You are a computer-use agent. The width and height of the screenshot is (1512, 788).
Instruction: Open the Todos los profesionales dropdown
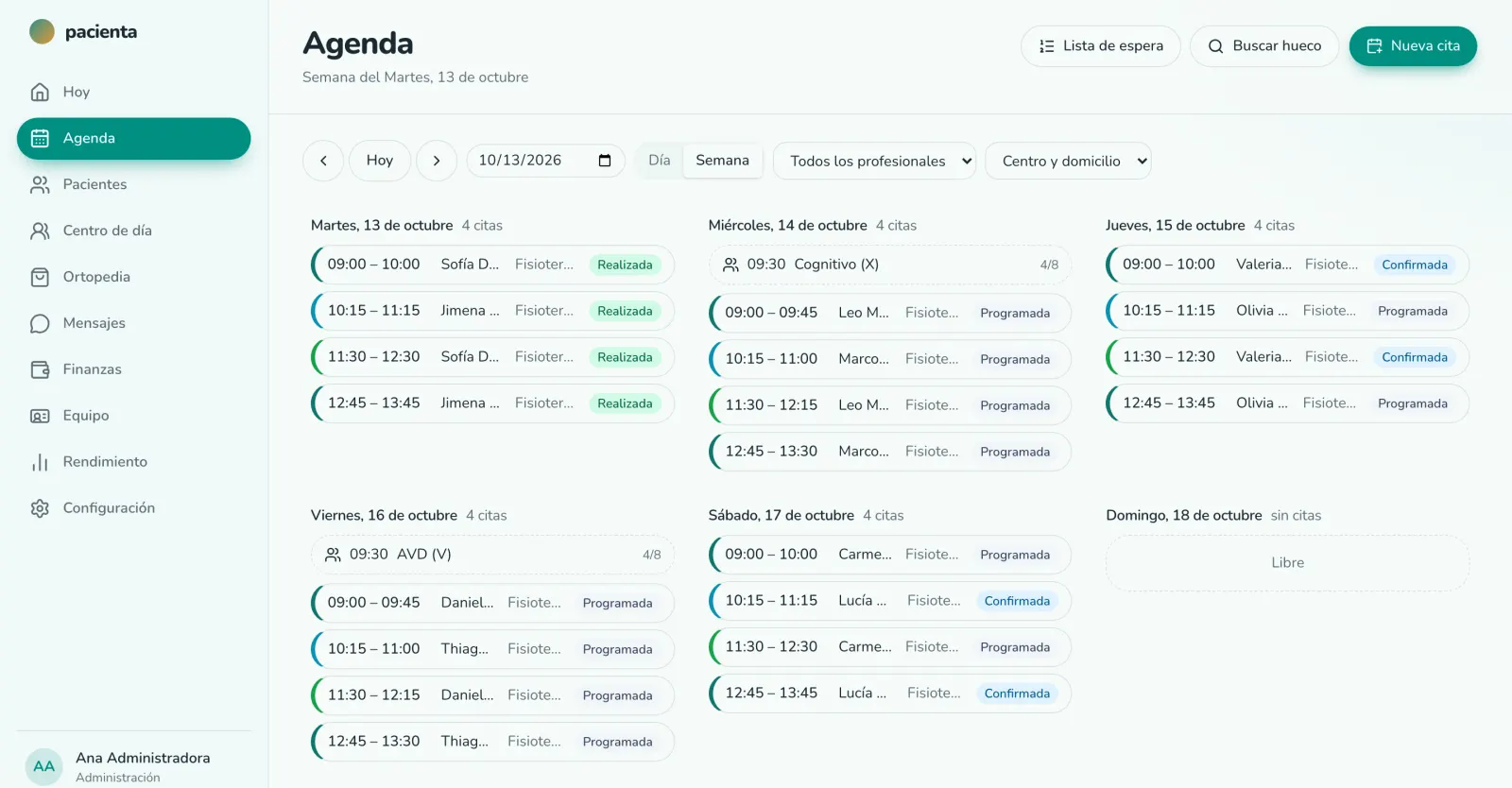pyautogui.click(x=875, y=161)
